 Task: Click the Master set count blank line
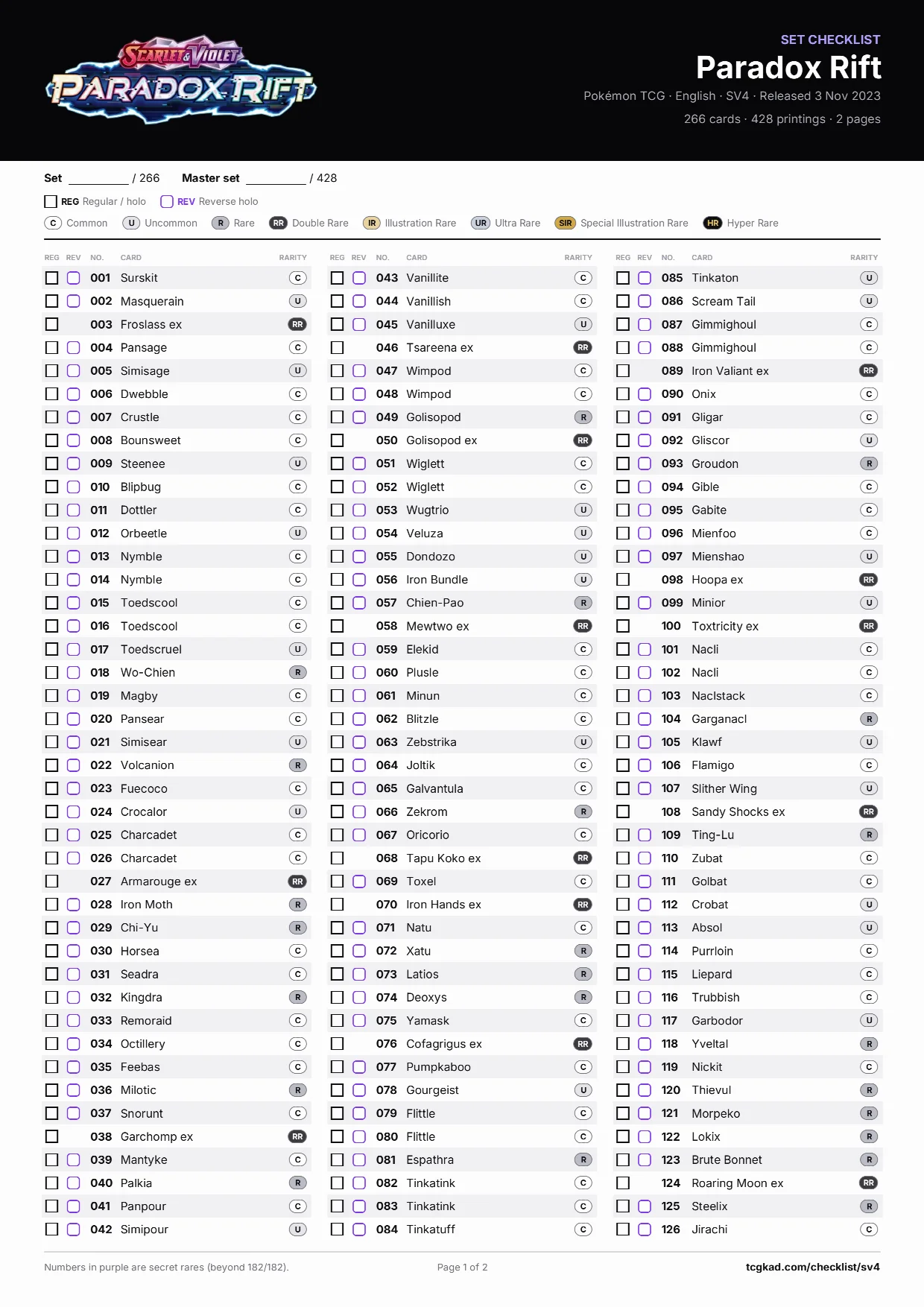click(276, 179)
